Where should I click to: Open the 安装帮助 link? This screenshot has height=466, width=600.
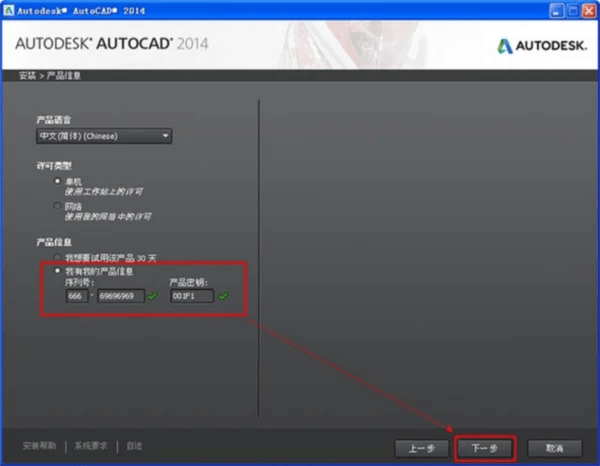(x=39, y=446)
